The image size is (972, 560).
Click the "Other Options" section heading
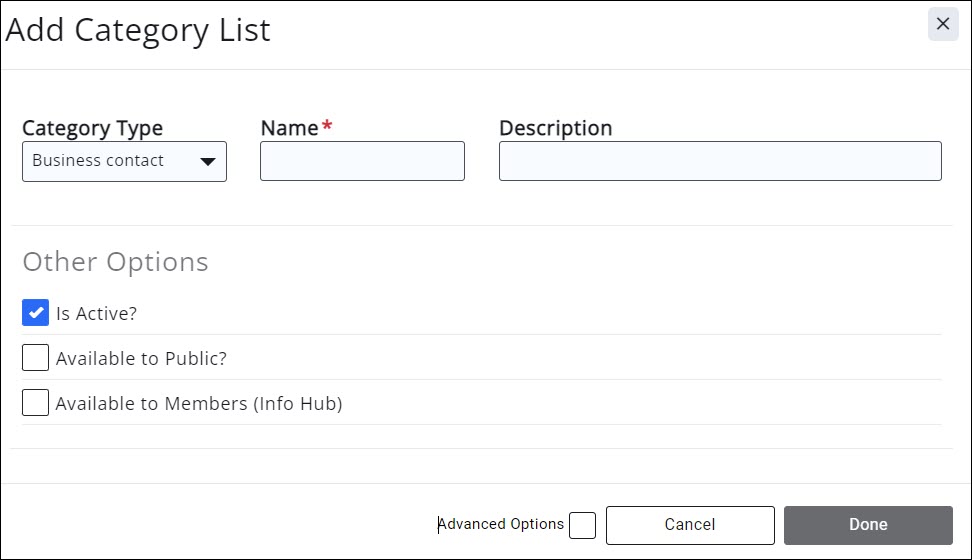[115, 262]
